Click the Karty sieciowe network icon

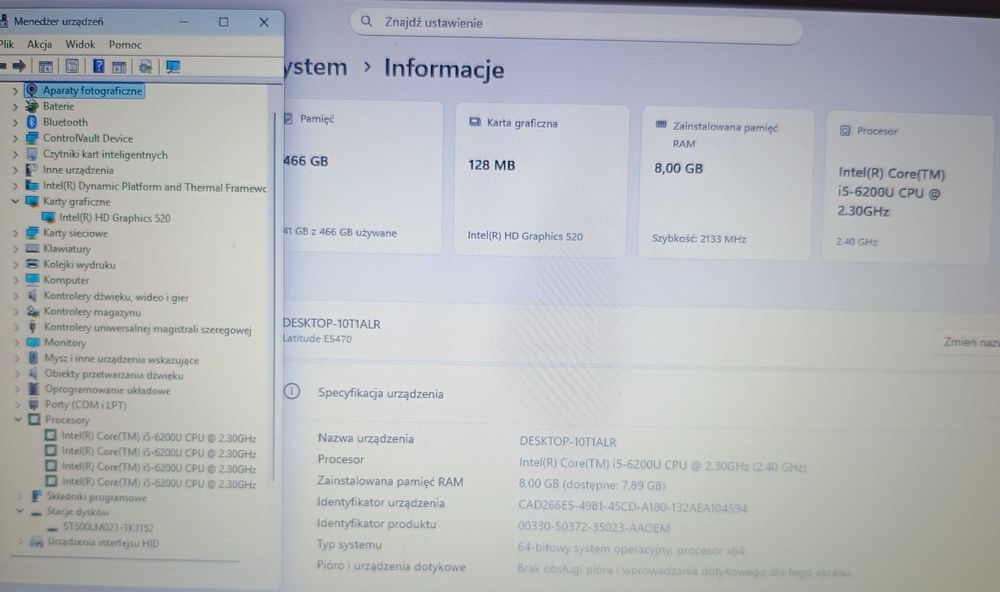click(x=32, y=233)
